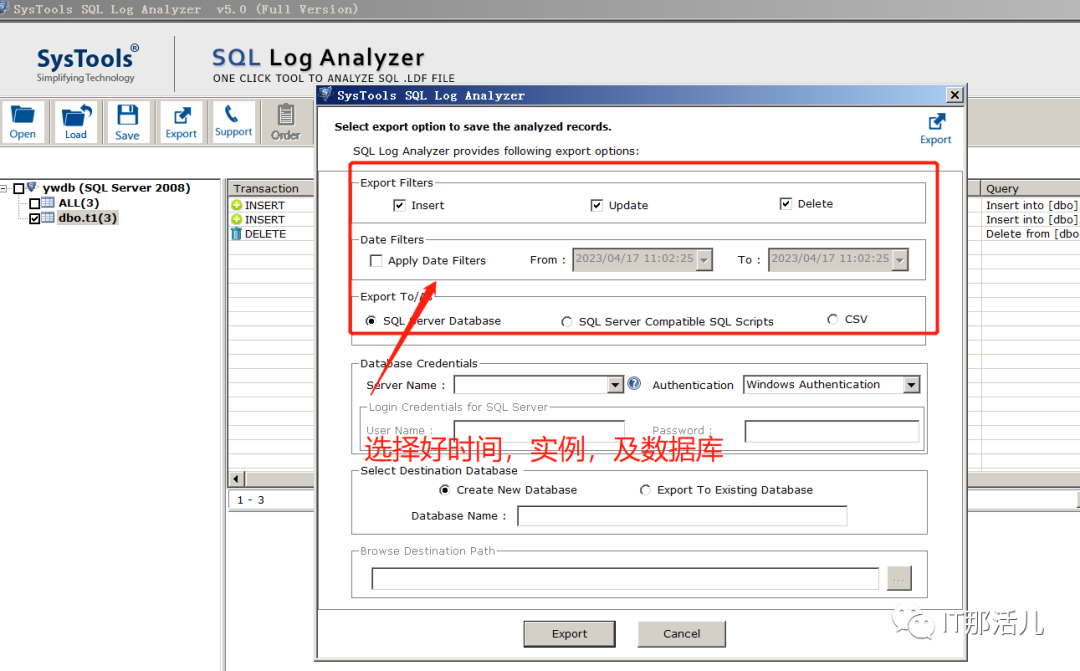Click the Open toolbar icon
This screenshot has width=1080, height=671.
tap(23, 122)
